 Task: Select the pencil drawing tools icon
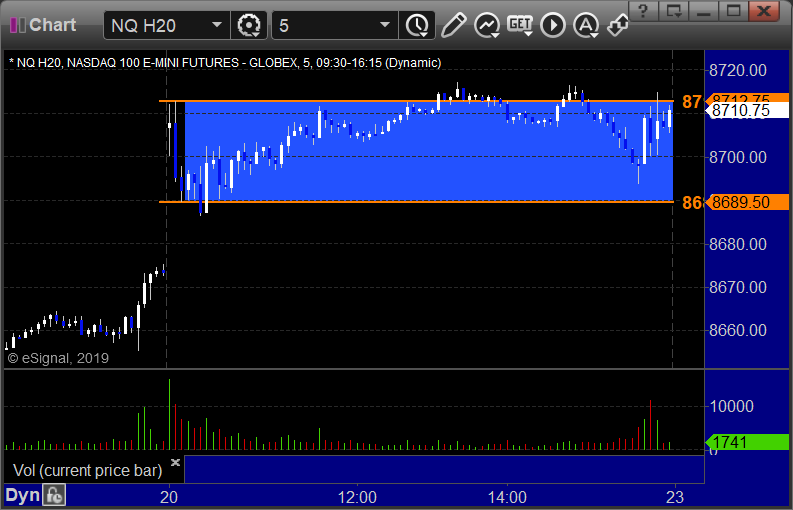(x=453, y=25)
